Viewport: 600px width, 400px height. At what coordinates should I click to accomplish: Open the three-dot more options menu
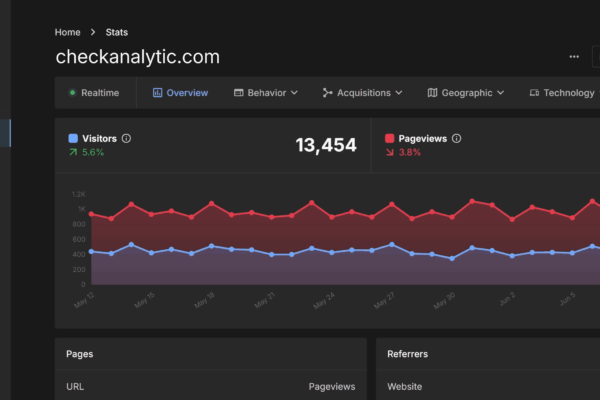point(574,57)
